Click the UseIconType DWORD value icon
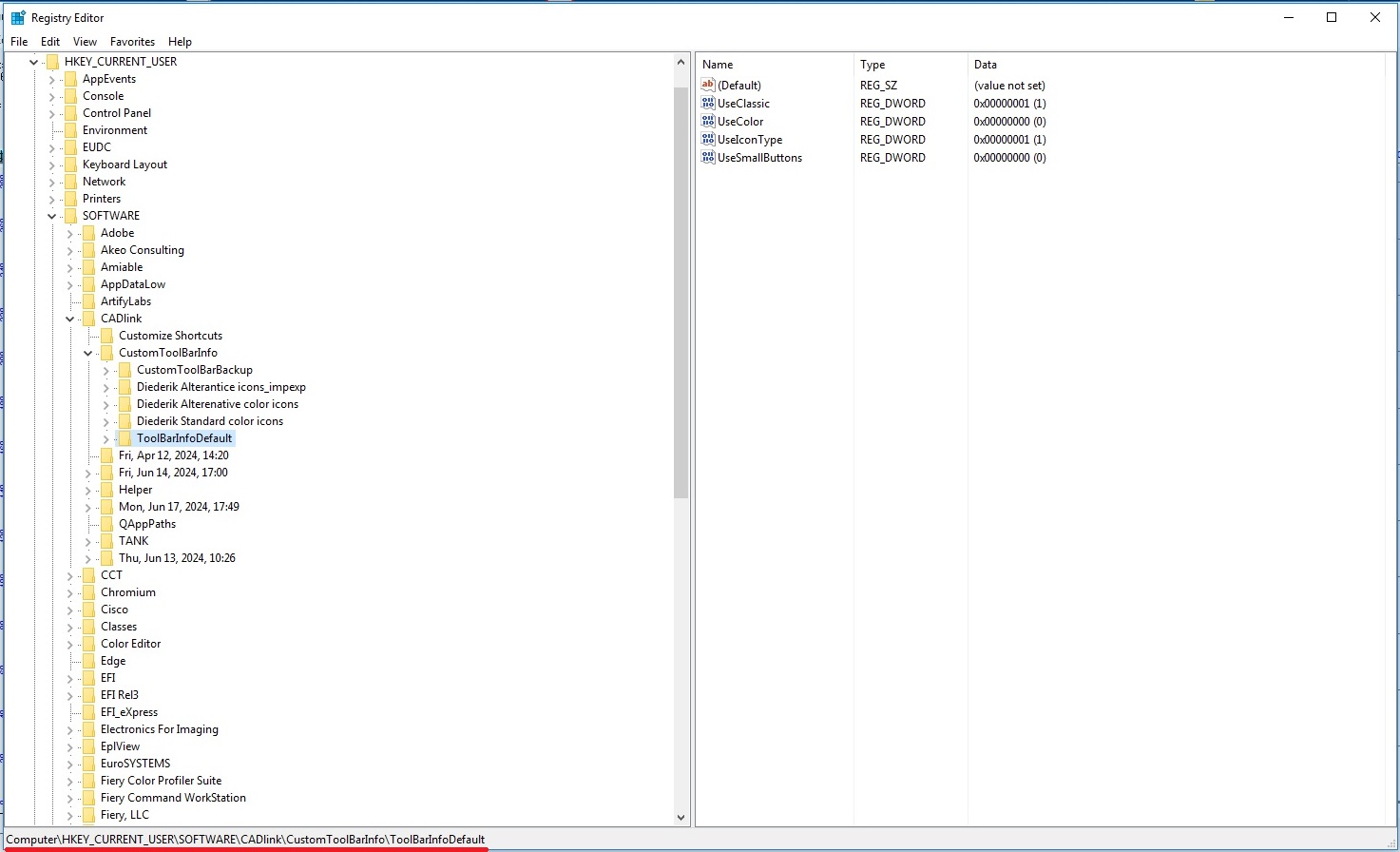Image resolution: width=1400 pixels, height=852 pixels. pos(708,139)
